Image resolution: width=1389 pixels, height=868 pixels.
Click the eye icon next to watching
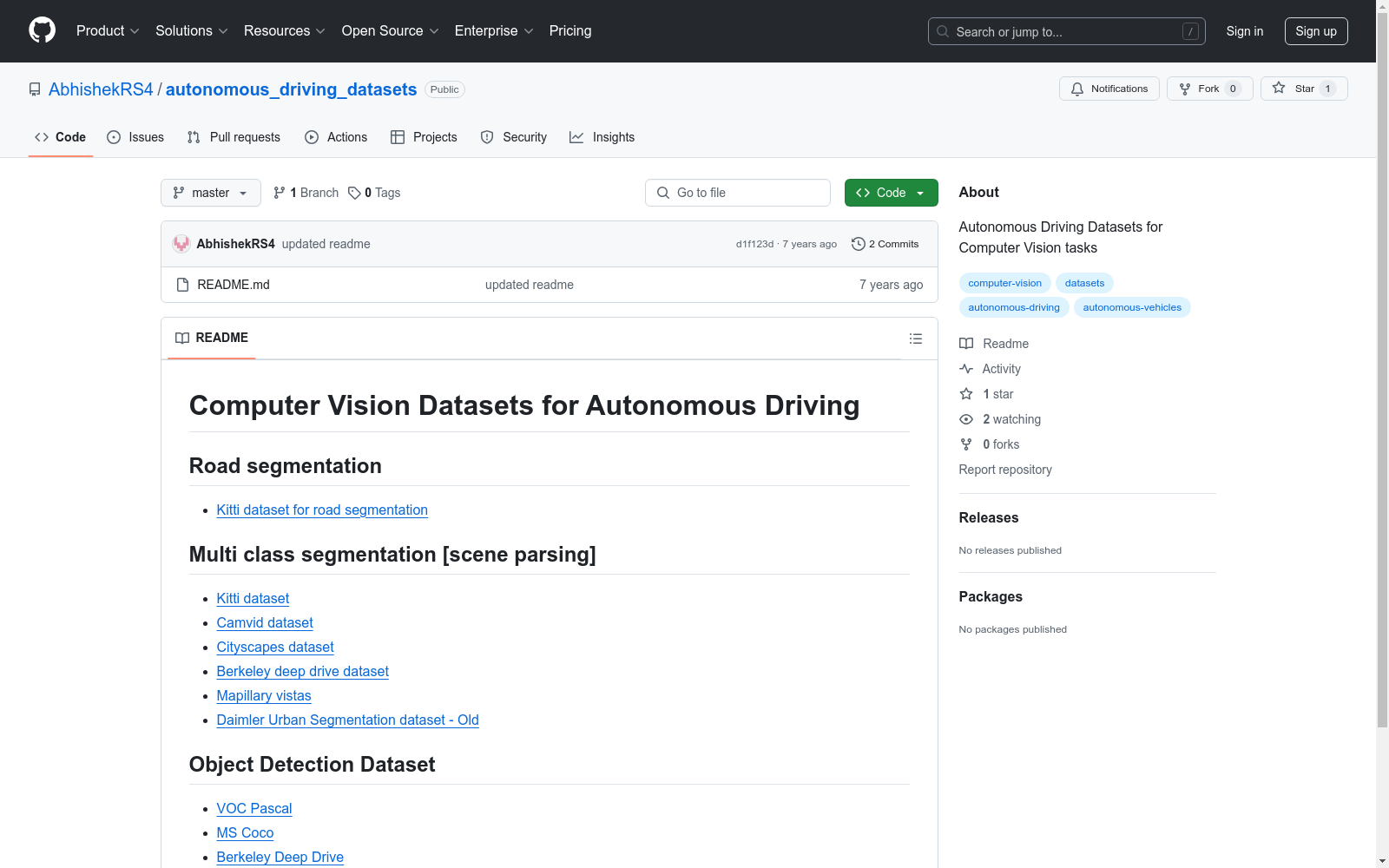tap(966, 419)
